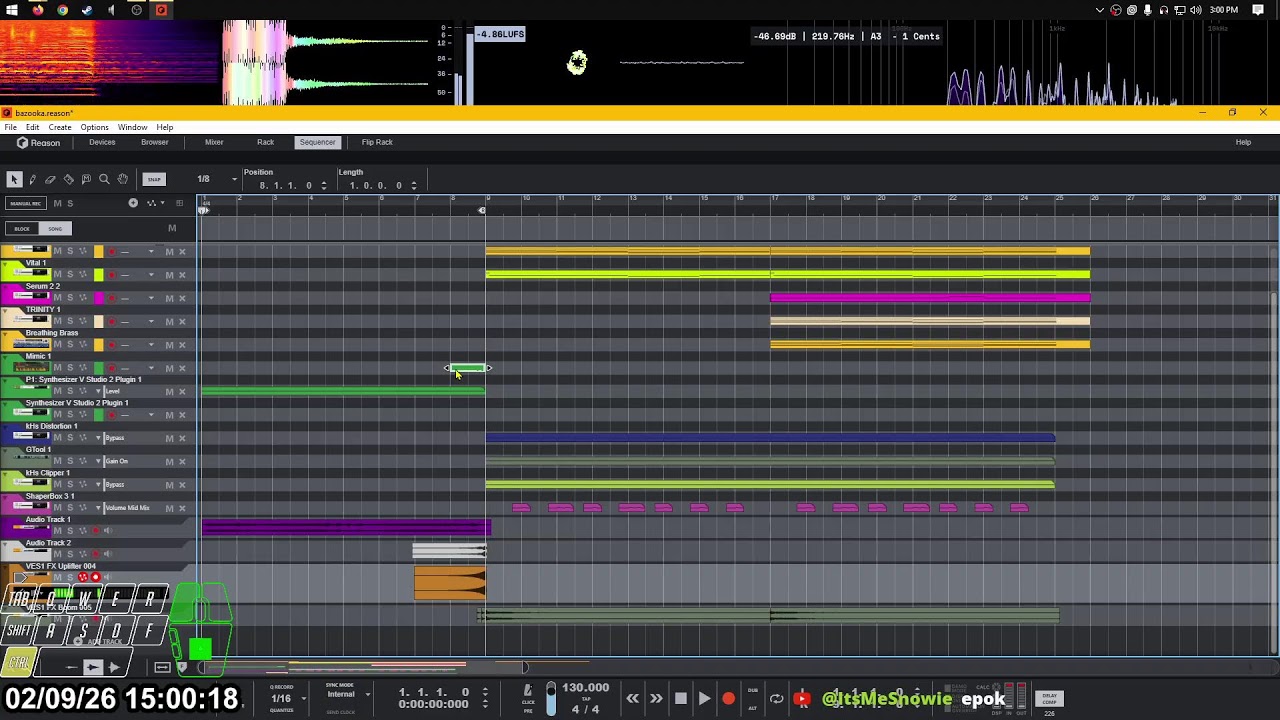This screenshot has width=1280, height=720.
Task: Collapse the Vital 1 track
Action: tap(4, 263)
